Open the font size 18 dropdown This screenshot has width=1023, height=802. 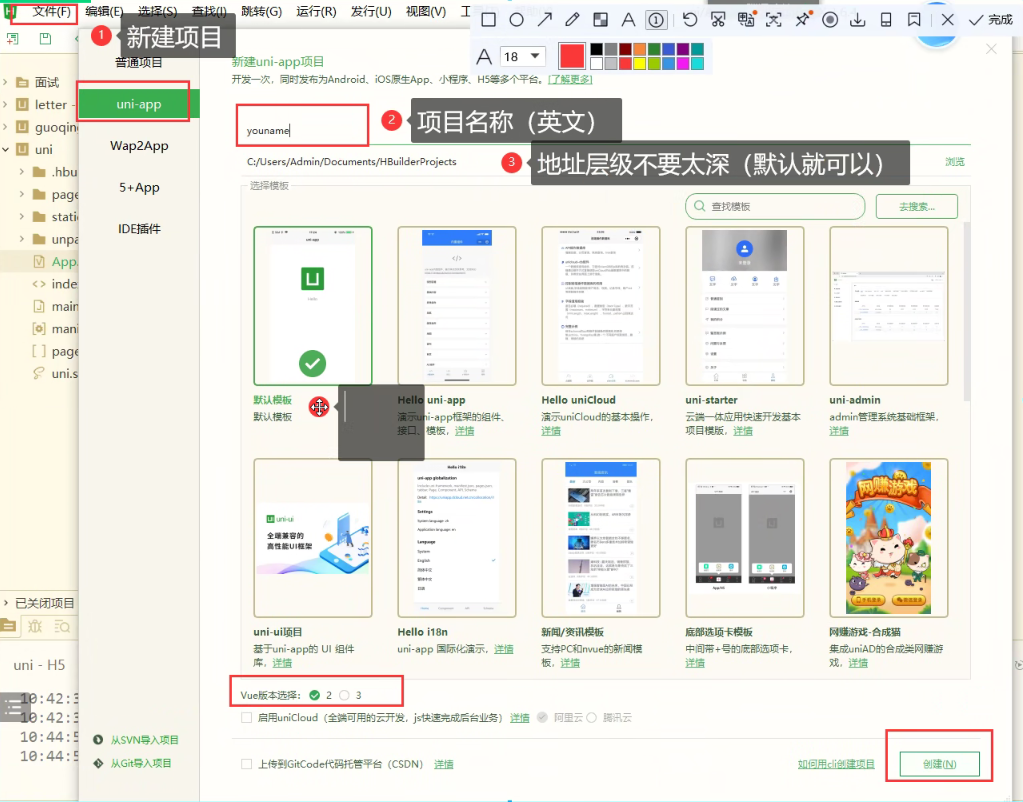(522, 56)
